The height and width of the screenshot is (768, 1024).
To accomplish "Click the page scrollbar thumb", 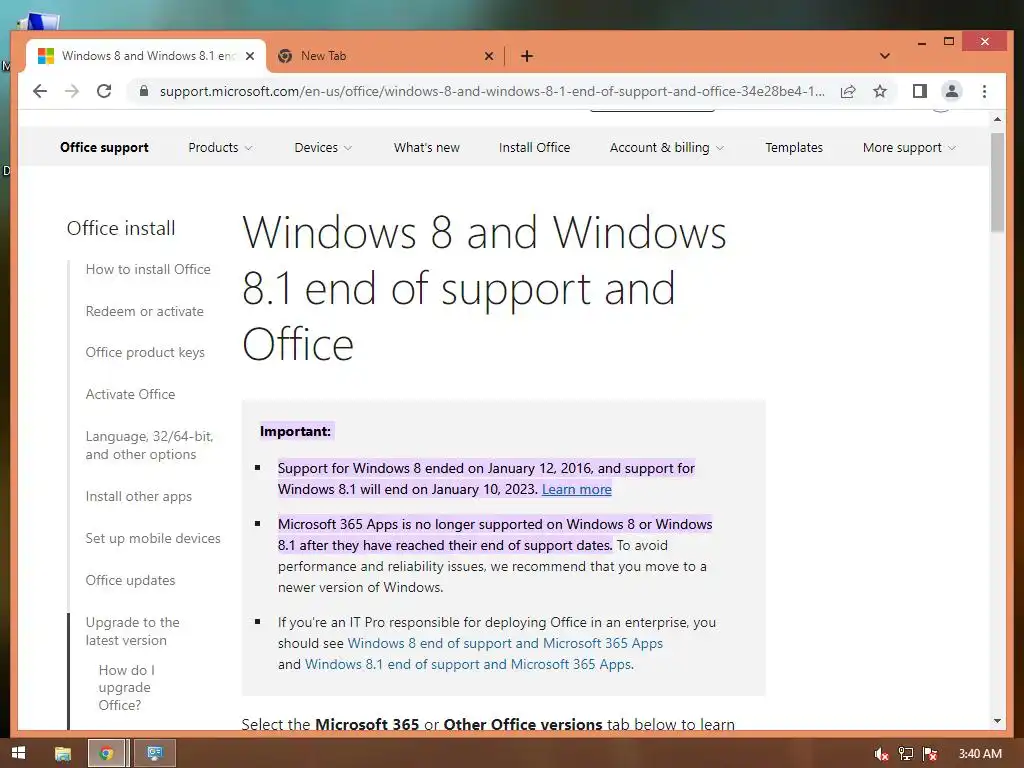I will 997,182.
